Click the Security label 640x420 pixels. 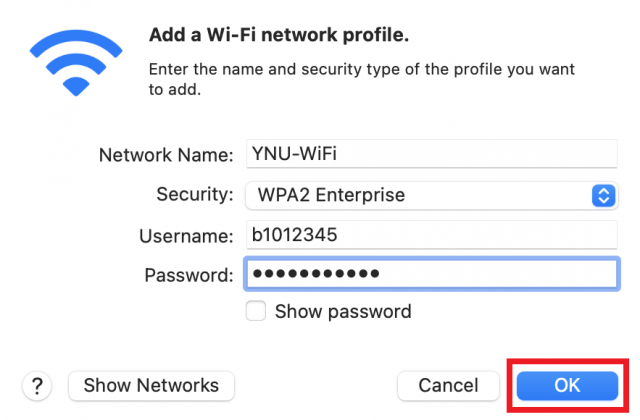(x=195, y=194)
